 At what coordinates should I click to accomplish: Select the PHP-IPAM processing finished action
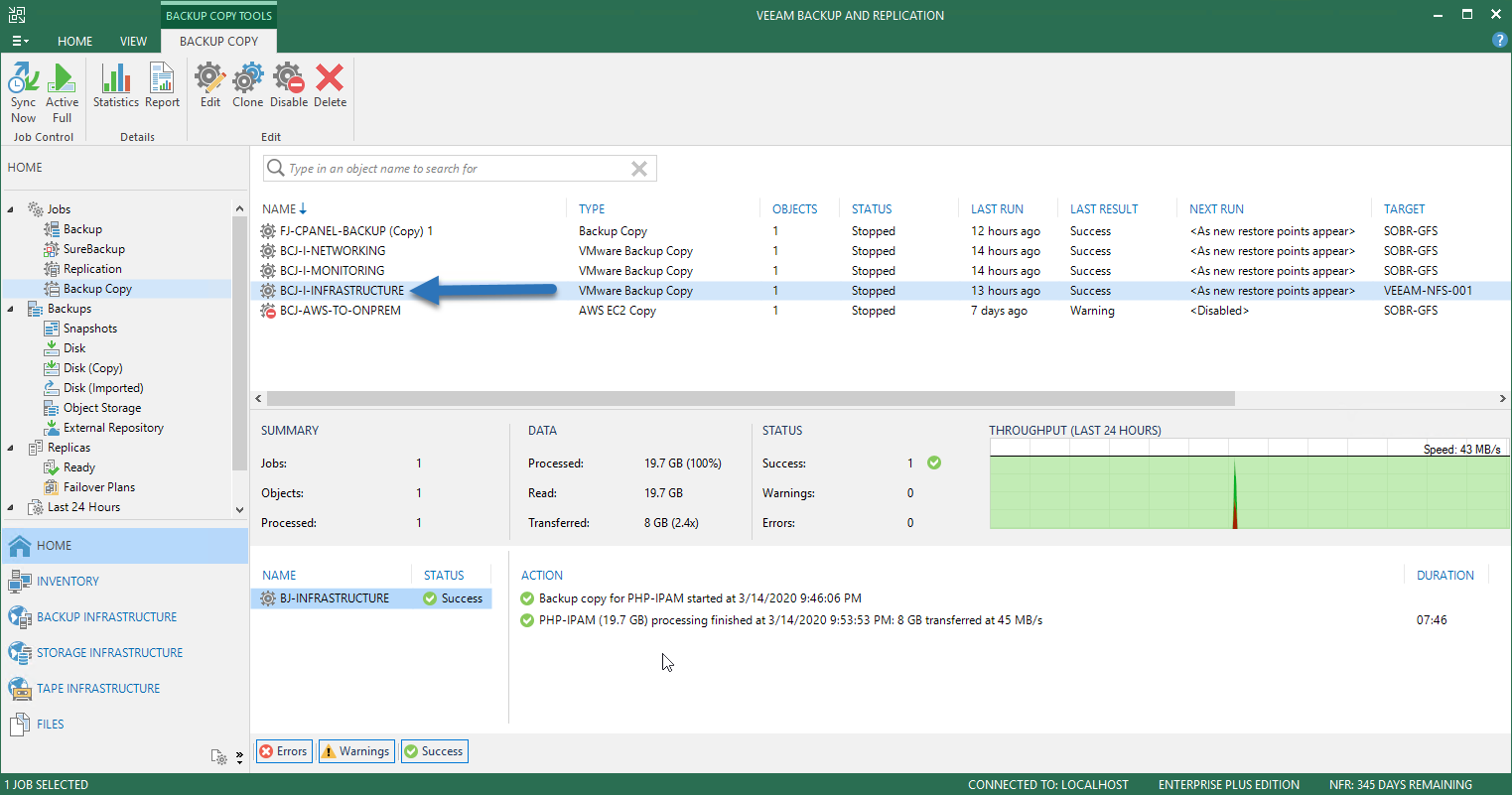coord(790,620)
